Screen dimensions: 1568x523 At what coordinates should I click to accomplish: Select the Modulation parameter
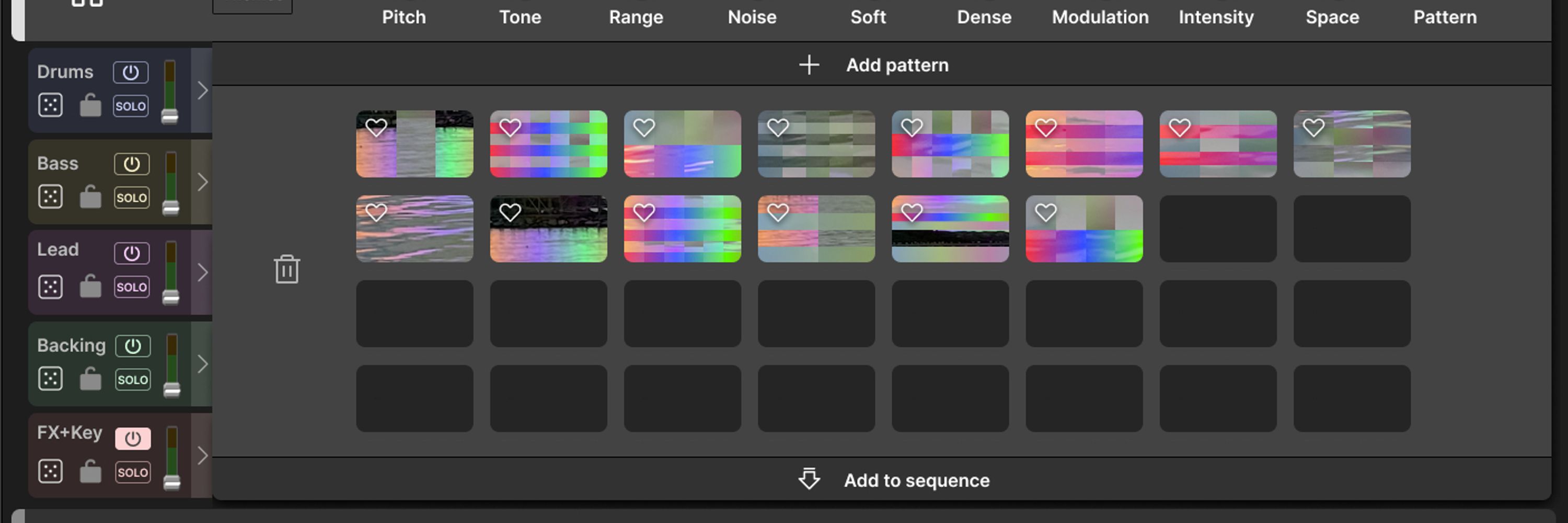pyautogui.click(x=1101, y=17)
